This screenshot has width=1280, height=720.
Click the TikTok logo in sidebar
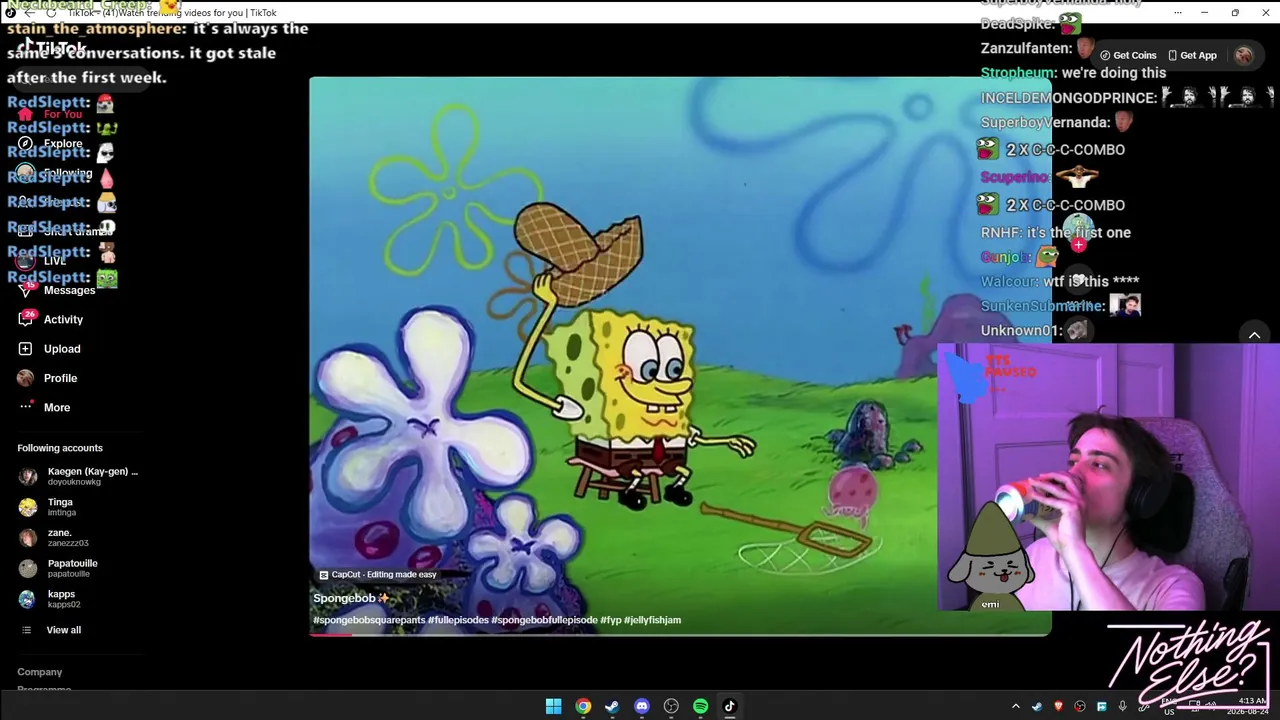click(x=53, y=48)
